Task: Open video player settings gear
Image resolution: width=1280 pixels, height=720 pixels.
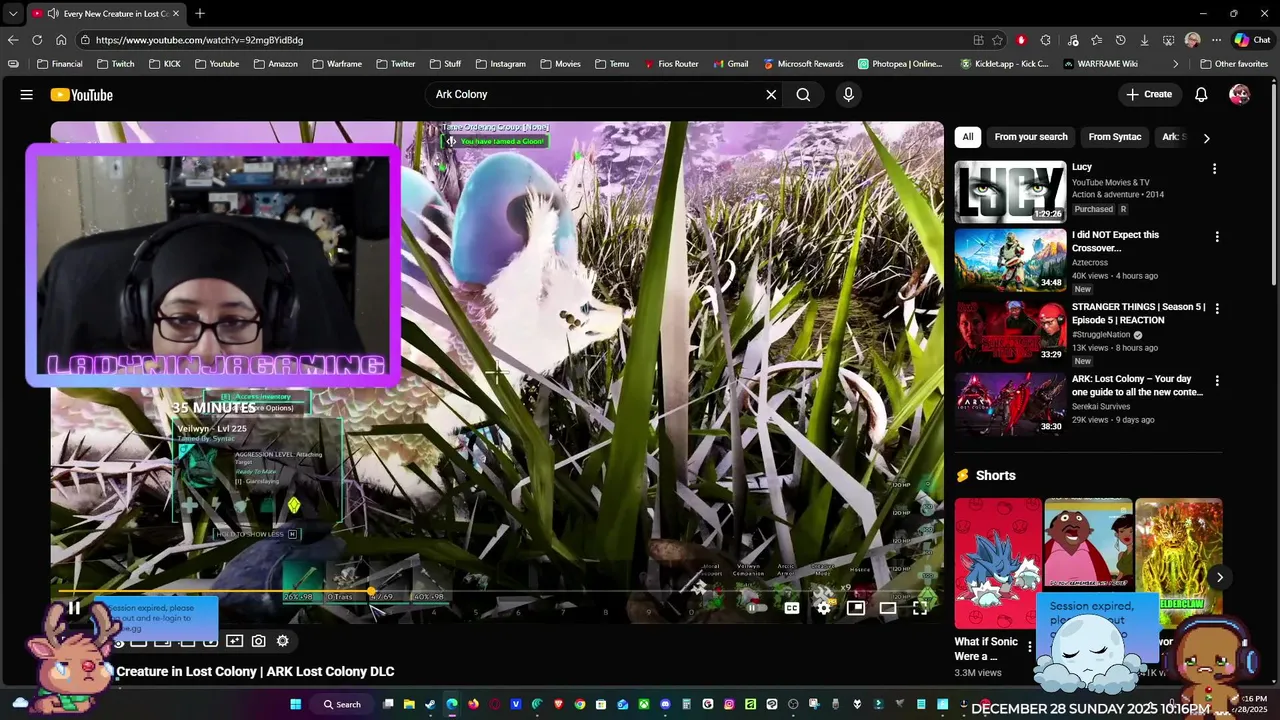Action: tap(823, 608)
